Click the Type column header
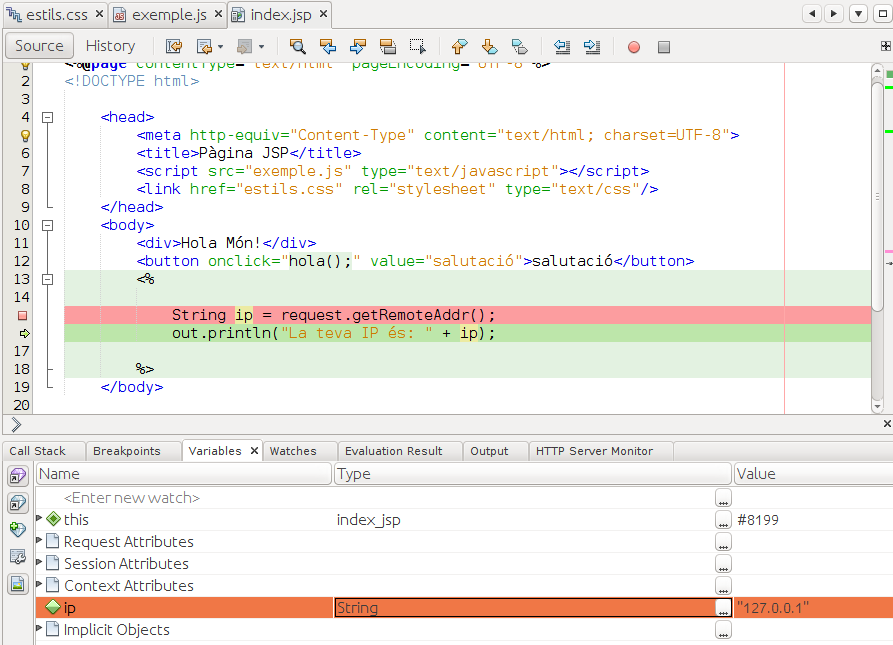893x645 pixels. click(x=532, y=474)
